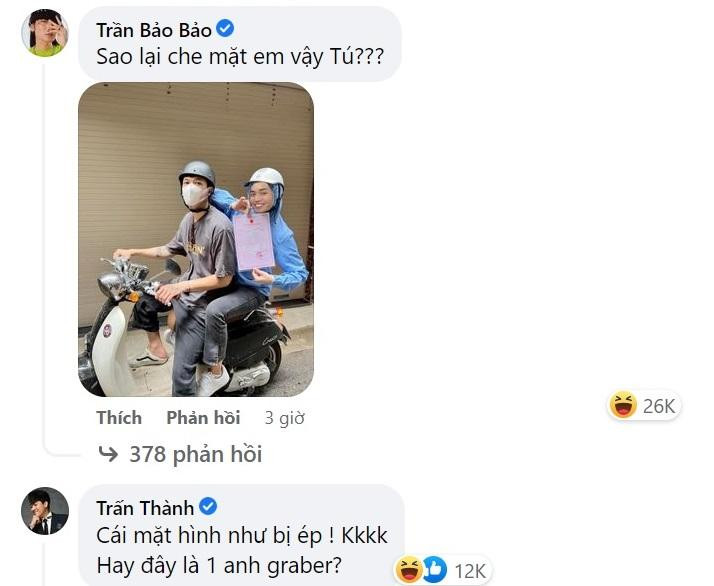
Task: Like the comment using Thích
Action: [x=119, y=418]
